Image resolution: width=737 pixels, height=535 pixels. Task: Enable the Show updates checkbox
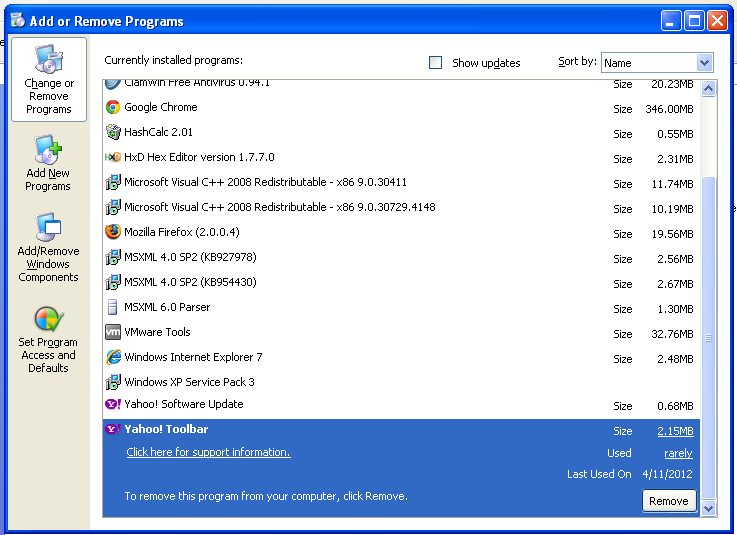point(436,63)
